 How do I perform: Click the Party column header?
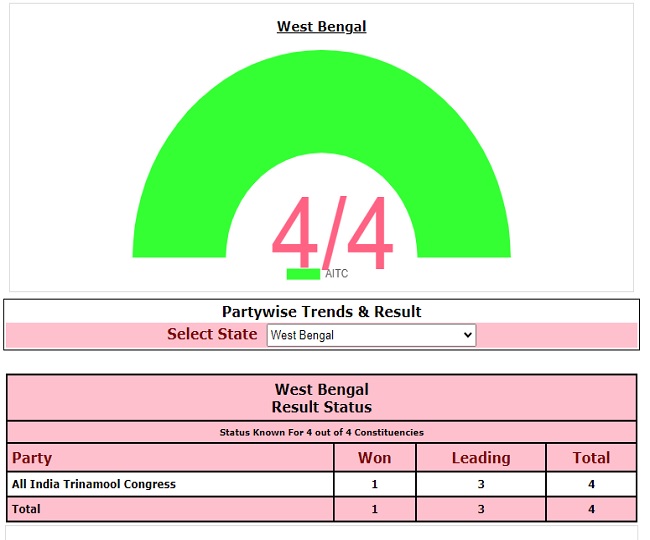pyautogui.click(x=32, y=458)
